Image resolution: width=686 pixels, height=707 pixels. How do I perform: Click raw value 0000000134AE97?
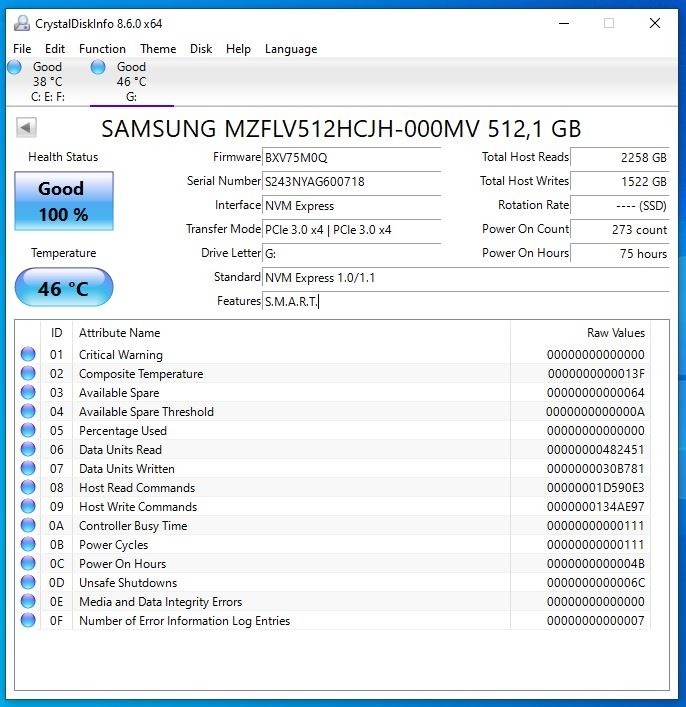(596, 507)
